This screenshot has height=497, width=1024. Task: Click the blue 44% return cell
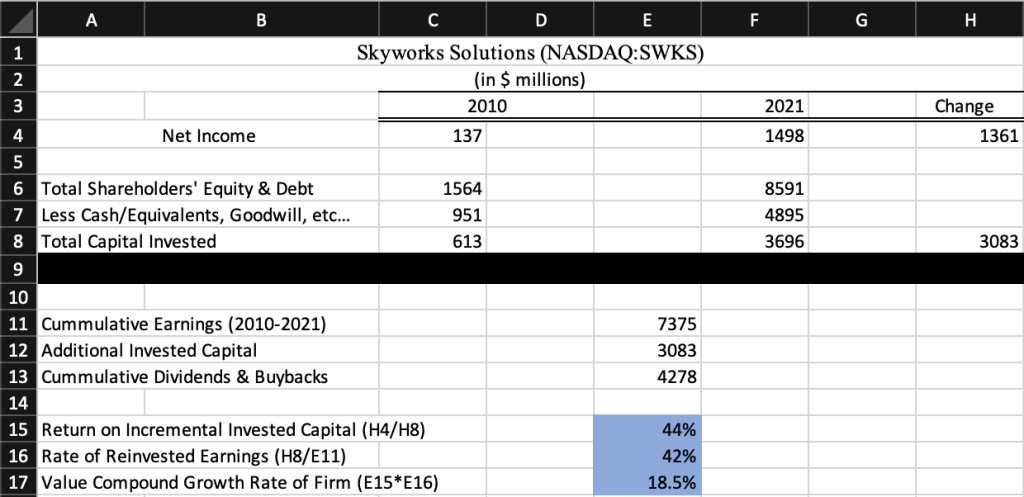click(647, 430)
